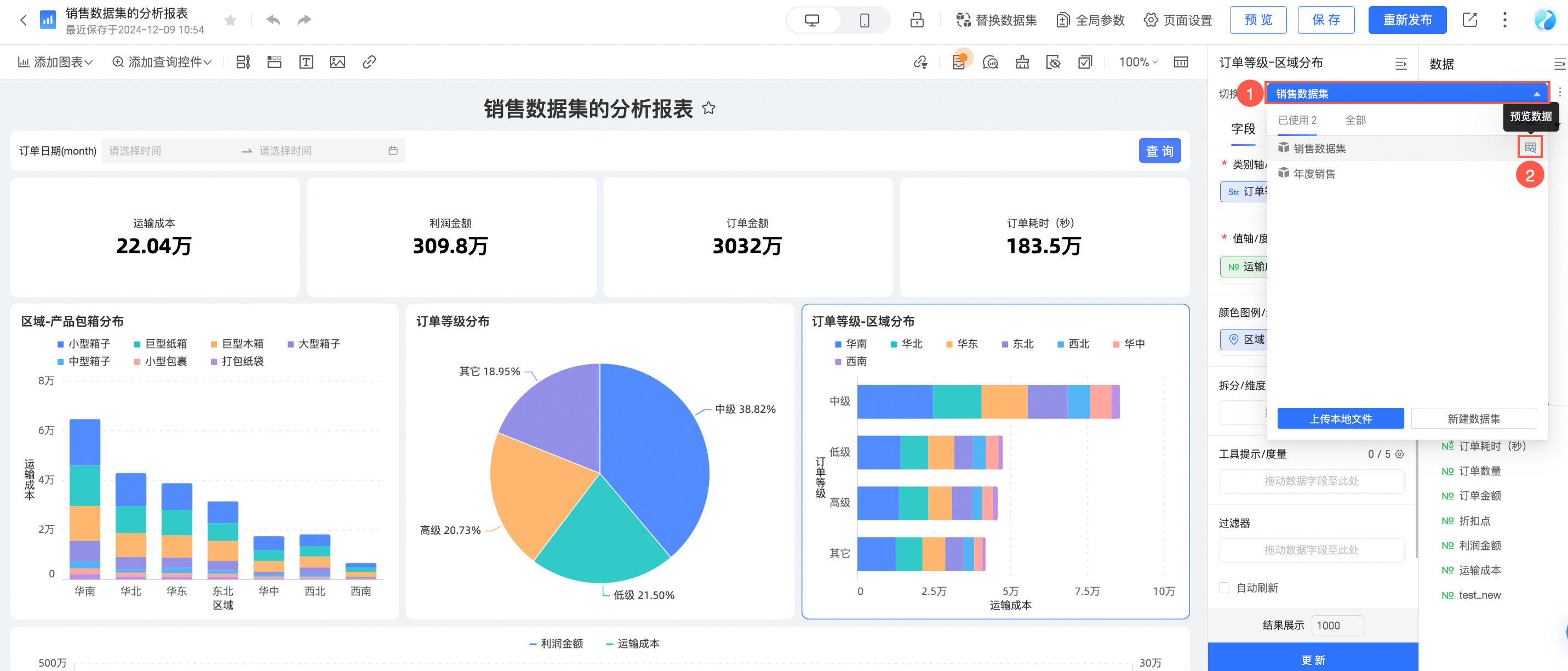Switch to mobile layout view

tap(865, 20)
